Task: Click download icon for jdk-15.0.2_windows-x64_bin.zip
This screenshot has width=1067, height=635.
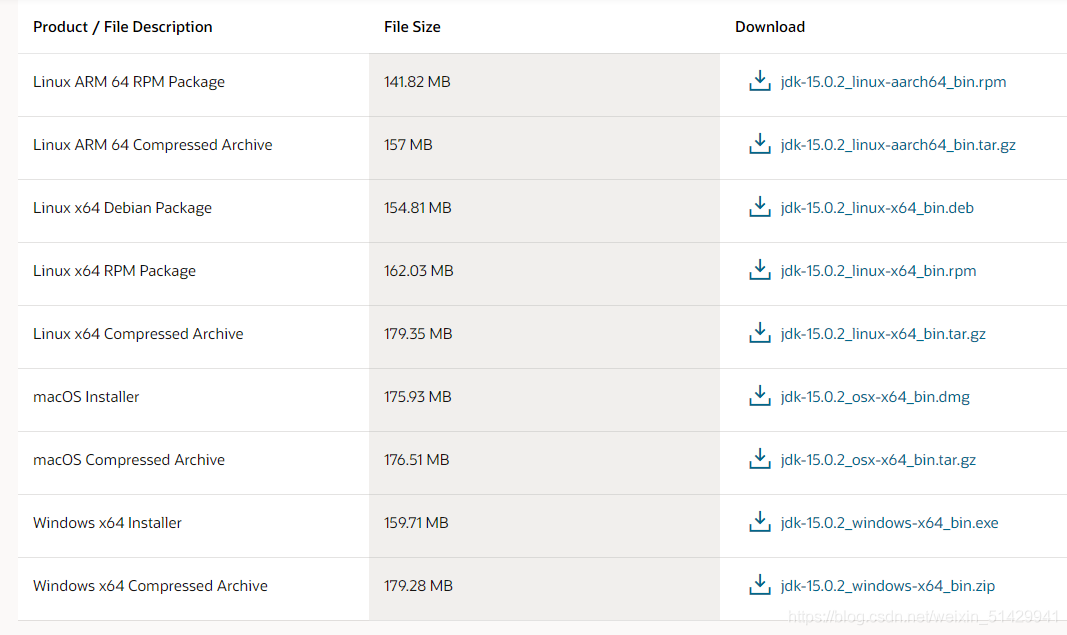Action: (x=759, y=585)
